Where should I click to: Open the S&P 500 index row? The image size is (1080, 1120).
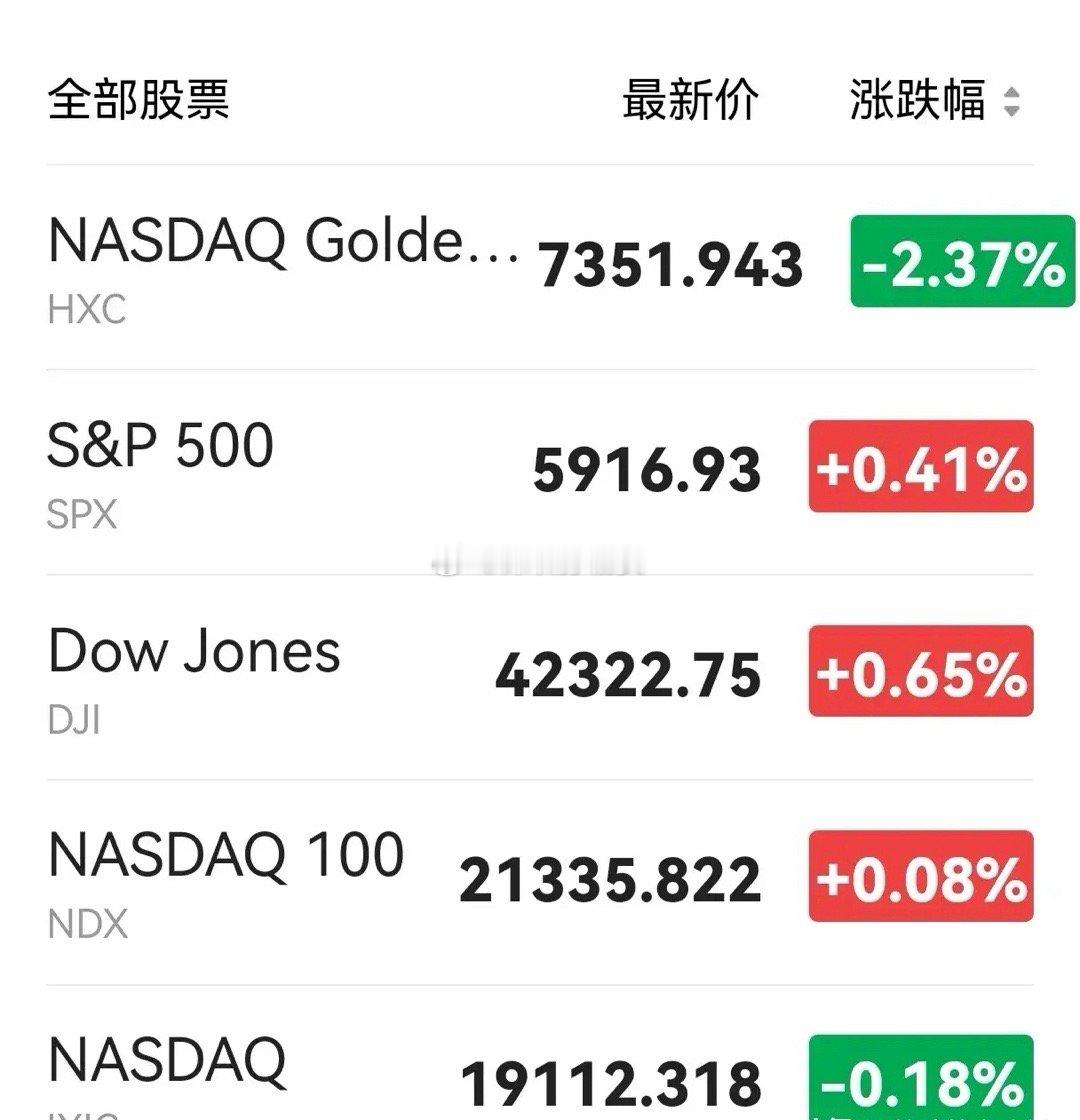540,472
